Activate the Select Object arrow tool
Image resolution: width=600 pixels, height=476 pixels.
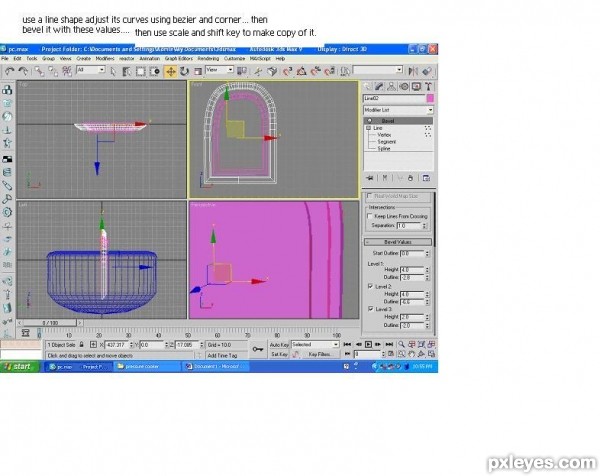[113, 72]
